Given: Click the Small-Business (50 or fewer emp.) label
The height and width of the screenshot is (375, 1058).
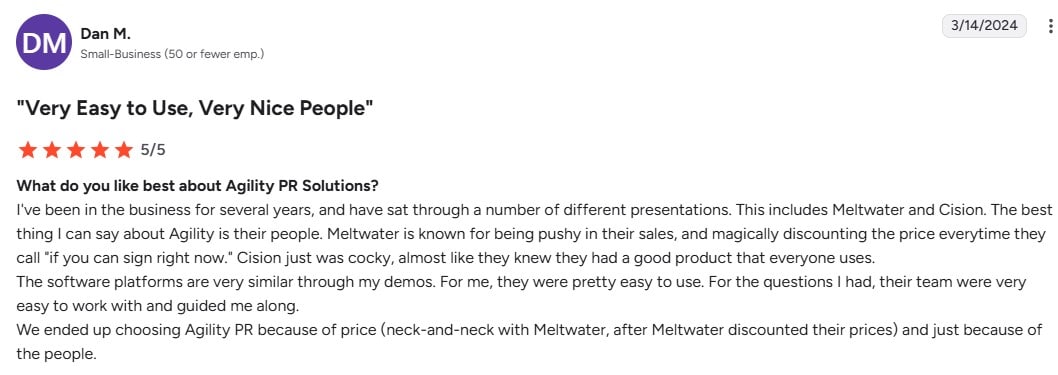Looking at the screenshot, I should pos(172,53).
